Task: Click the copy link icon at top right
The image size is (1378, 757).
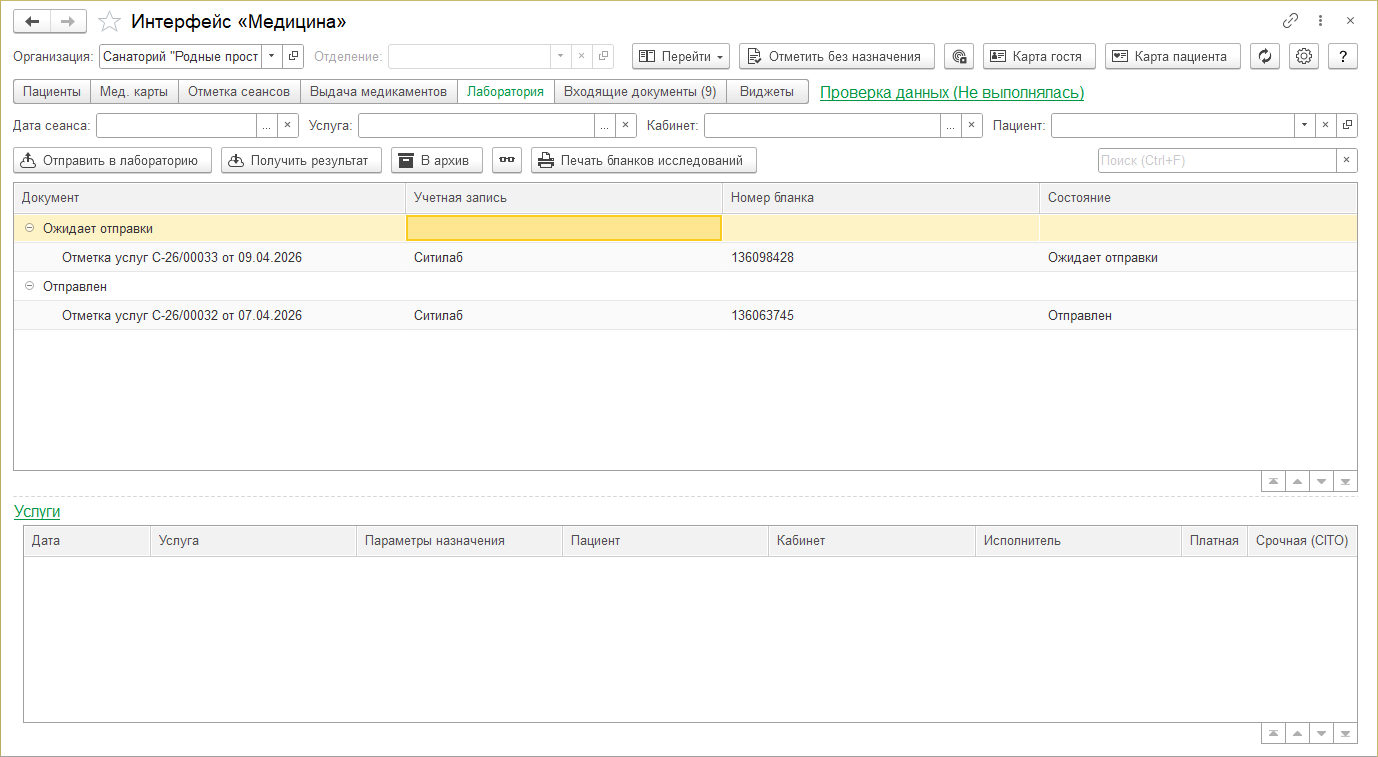Action: click(x=1290, y=21)
